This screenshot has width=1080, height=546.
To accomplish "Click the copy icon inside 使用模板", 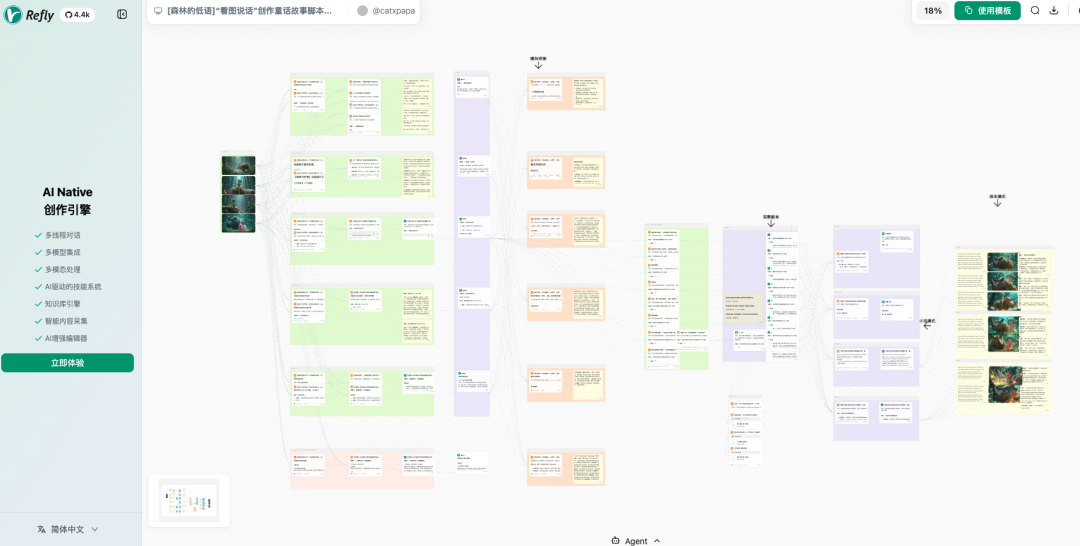I will click(968, 11).
